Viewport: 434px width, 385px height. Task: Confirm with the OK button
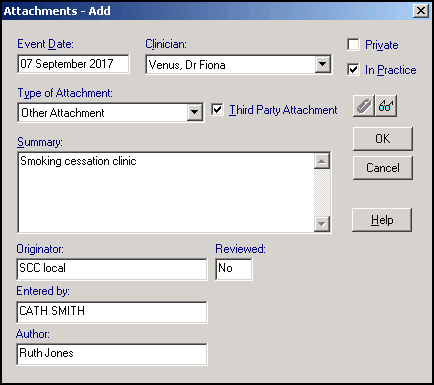click(x=383, y=139)
